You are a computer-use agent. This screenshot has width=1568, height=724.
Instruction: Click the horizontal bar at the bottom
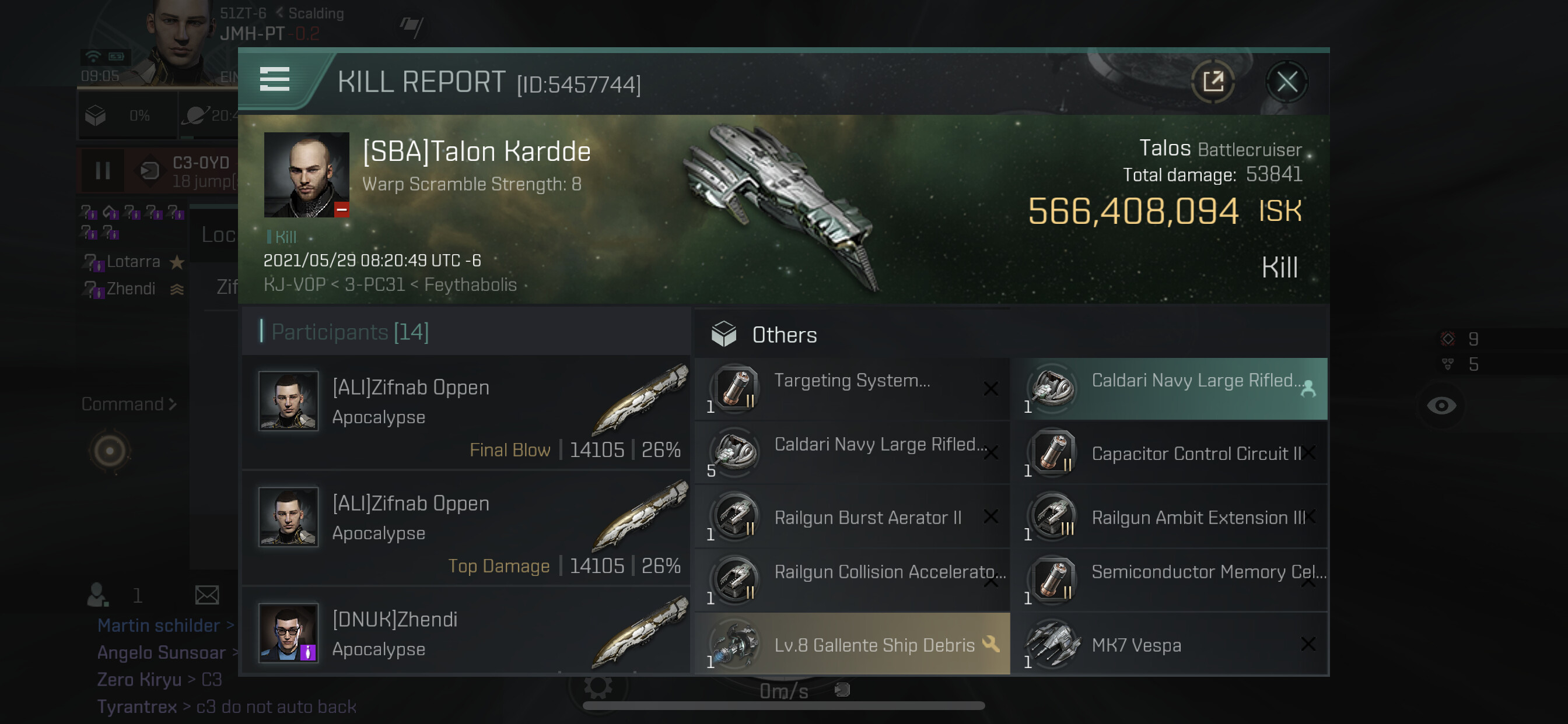pyautogui.click(x=783, y=706)
